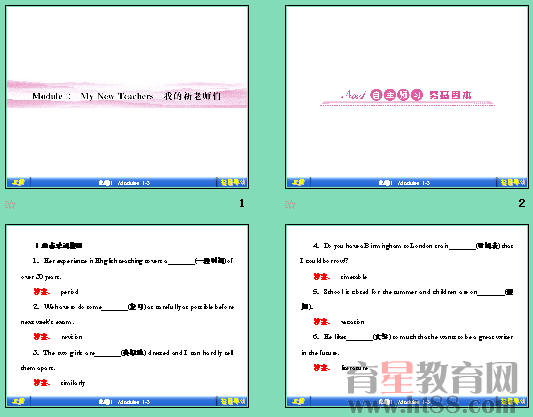Select slide 2 thumbnail with pink heading banner
The height and width of the screenshot is (417, 533).
point(407,97)
